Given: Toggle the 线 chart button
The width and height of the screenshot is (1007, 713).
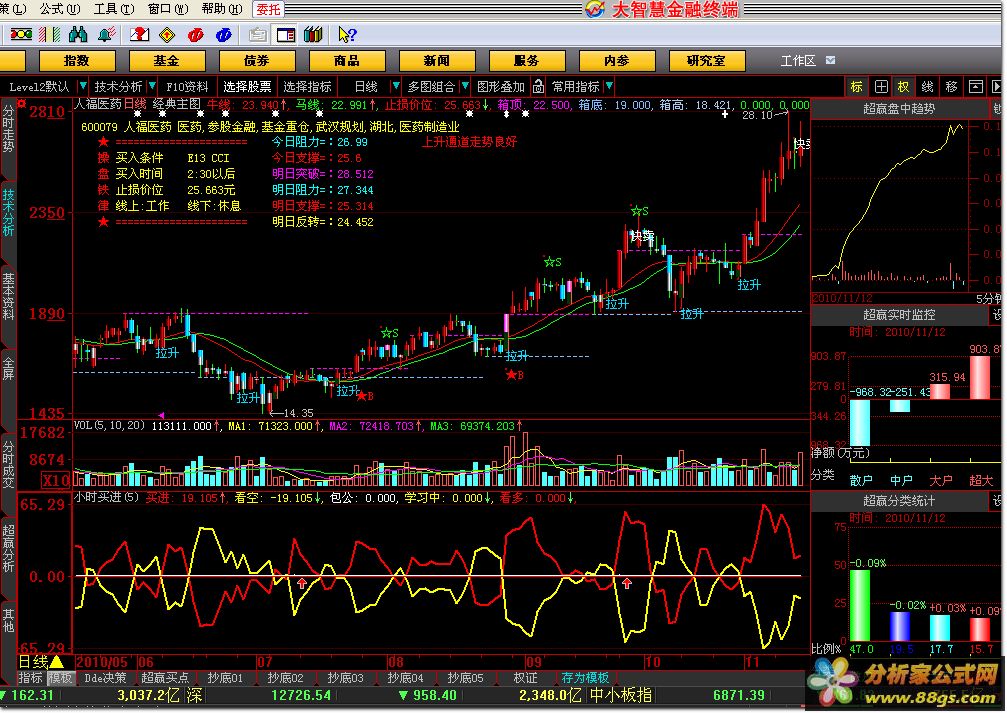Looking at the screenshot, I should (927, 86).
